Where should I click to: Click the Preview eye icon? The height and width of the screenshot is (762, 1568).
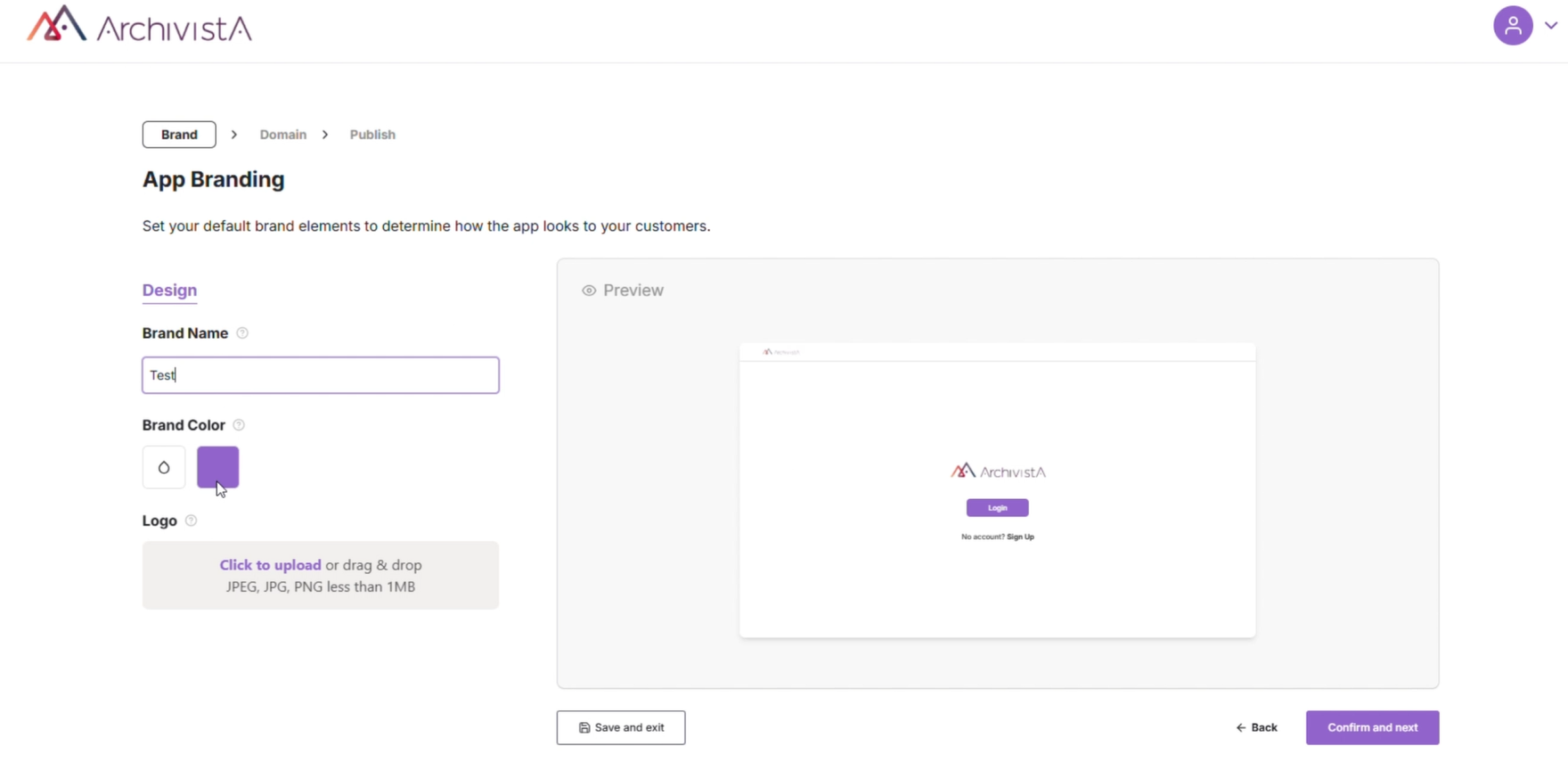(589, 291)
